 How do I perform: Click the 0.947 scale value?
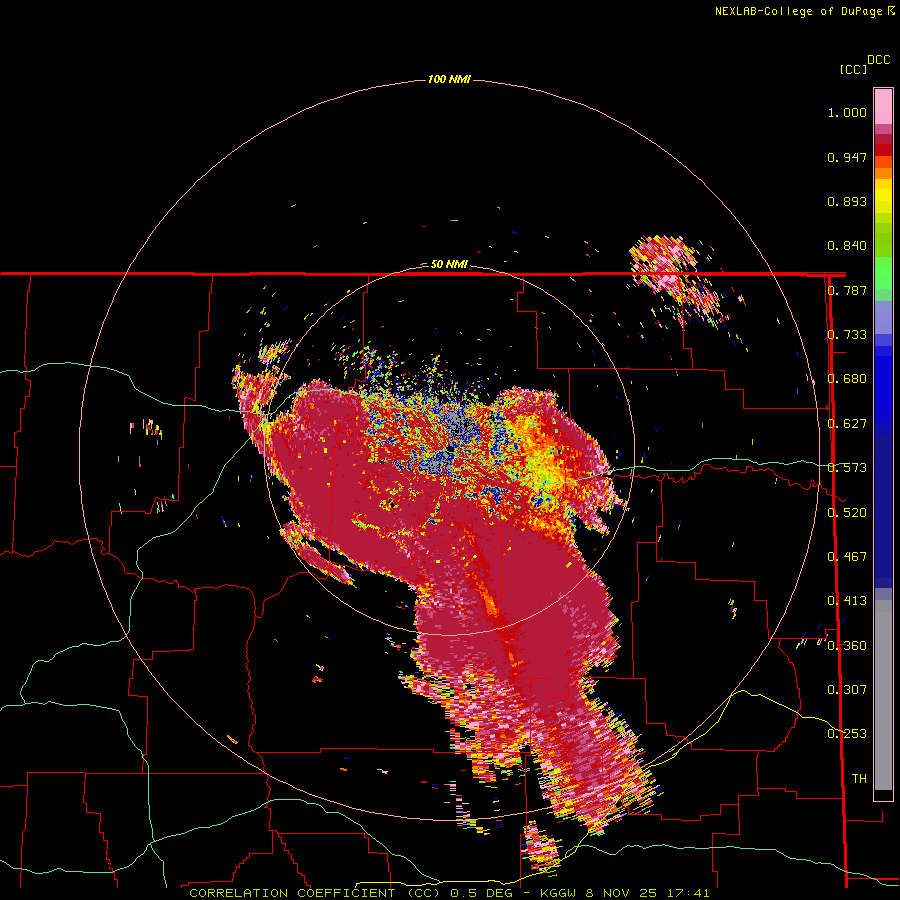pos(847,157)
